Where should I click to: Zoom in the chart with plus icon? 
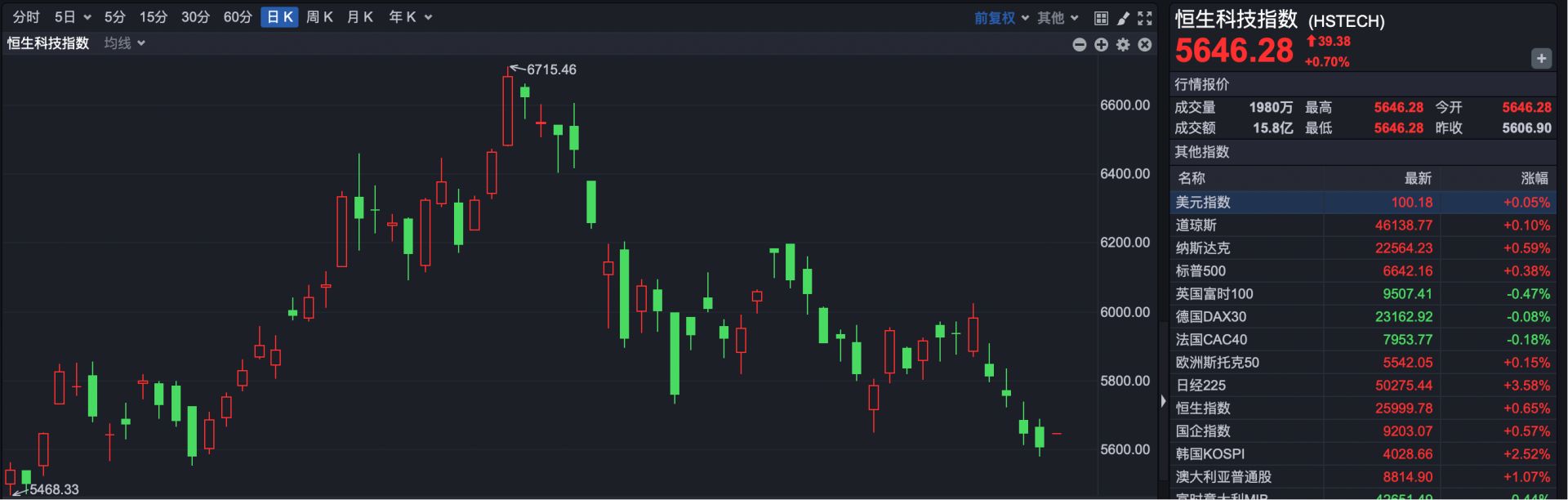pyautogui.click(x=1102, y=45)
